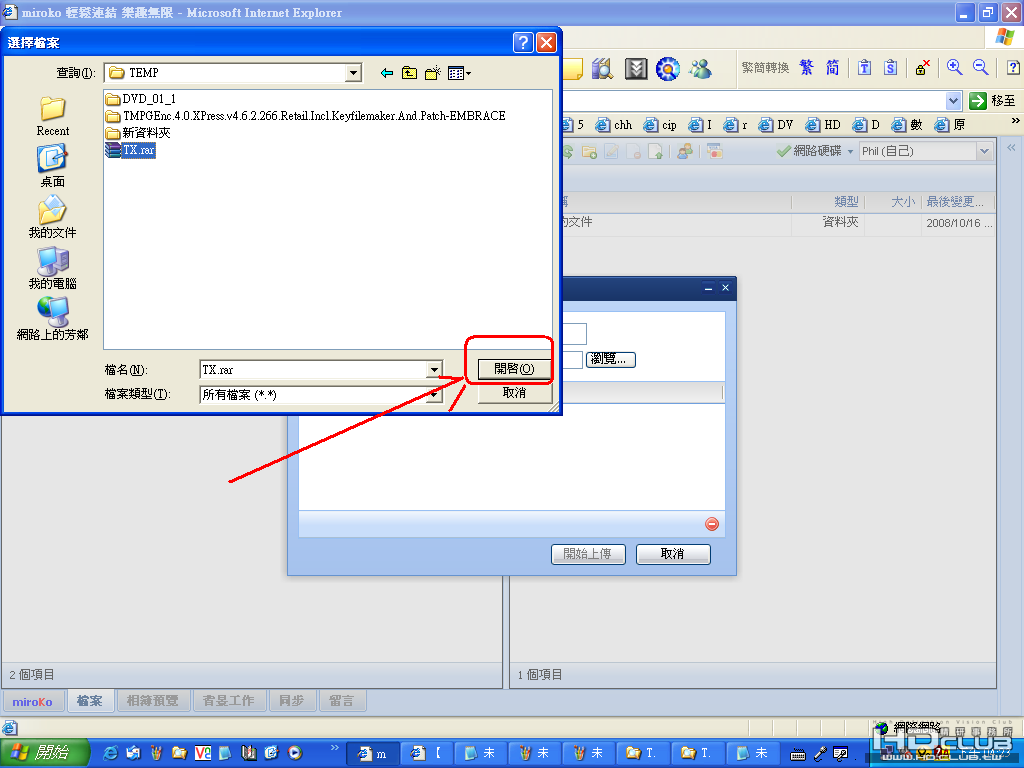Image resolution: width=1024 pixels, height=768 pixels.
Task: Click the books search toolbar icon
Action: (602, 69)
